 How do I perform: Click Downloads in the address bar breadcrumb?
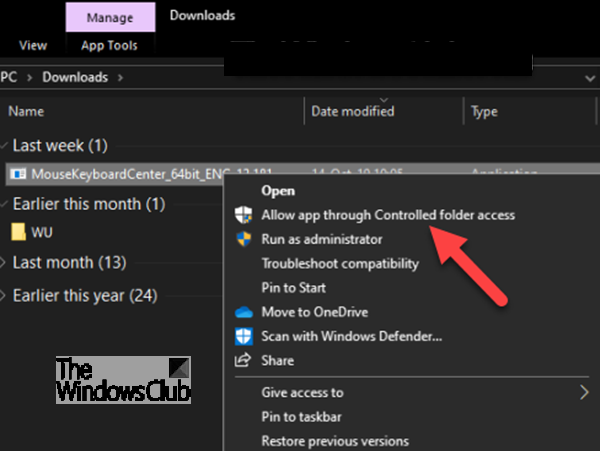point(75,77)
